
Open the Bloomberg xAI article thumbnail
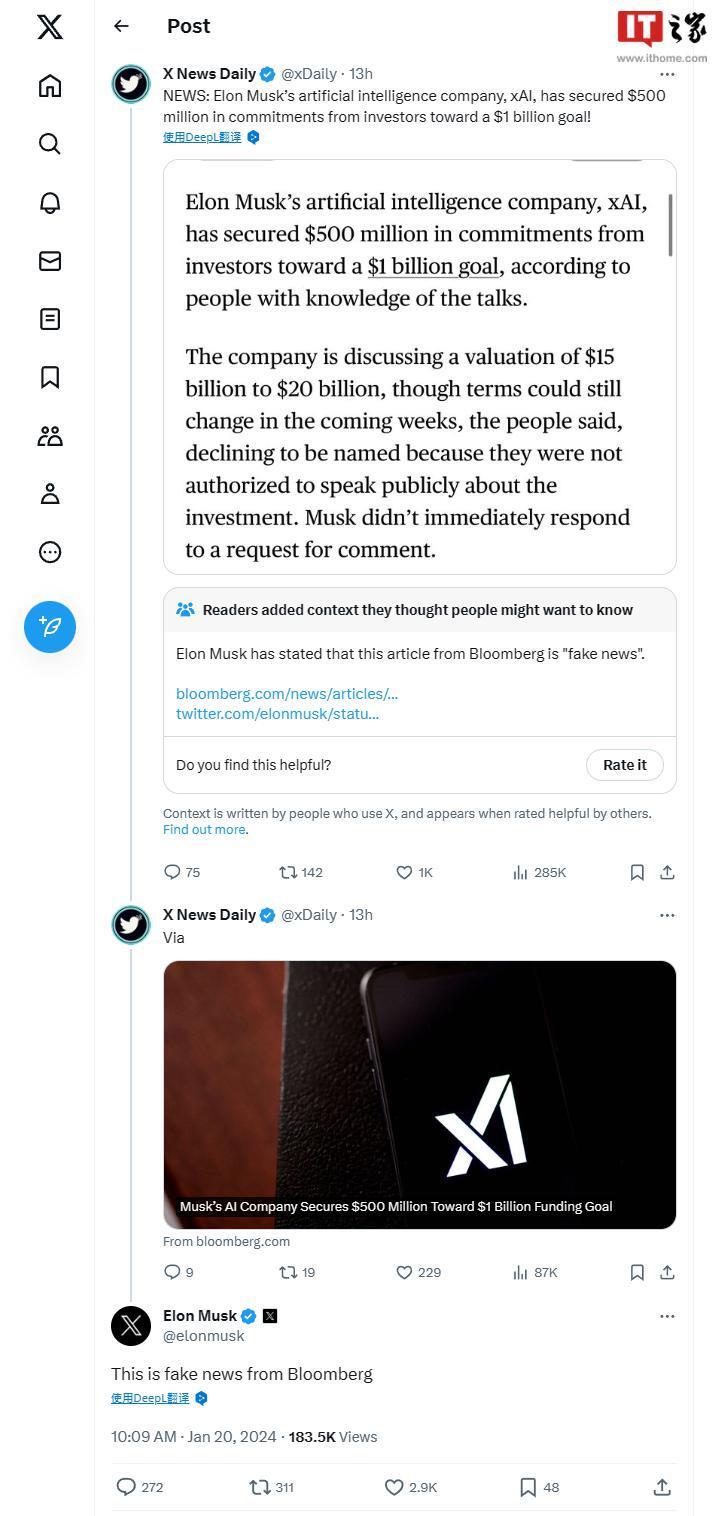tap(419, 1094)
